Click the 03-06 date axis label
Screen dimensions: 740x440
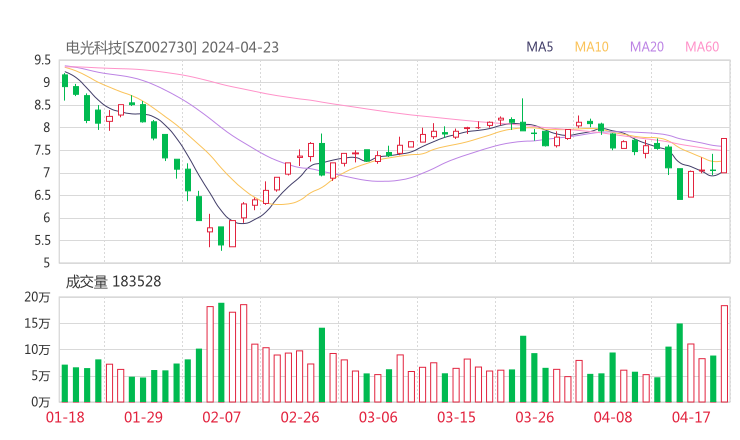coord(378,417)
